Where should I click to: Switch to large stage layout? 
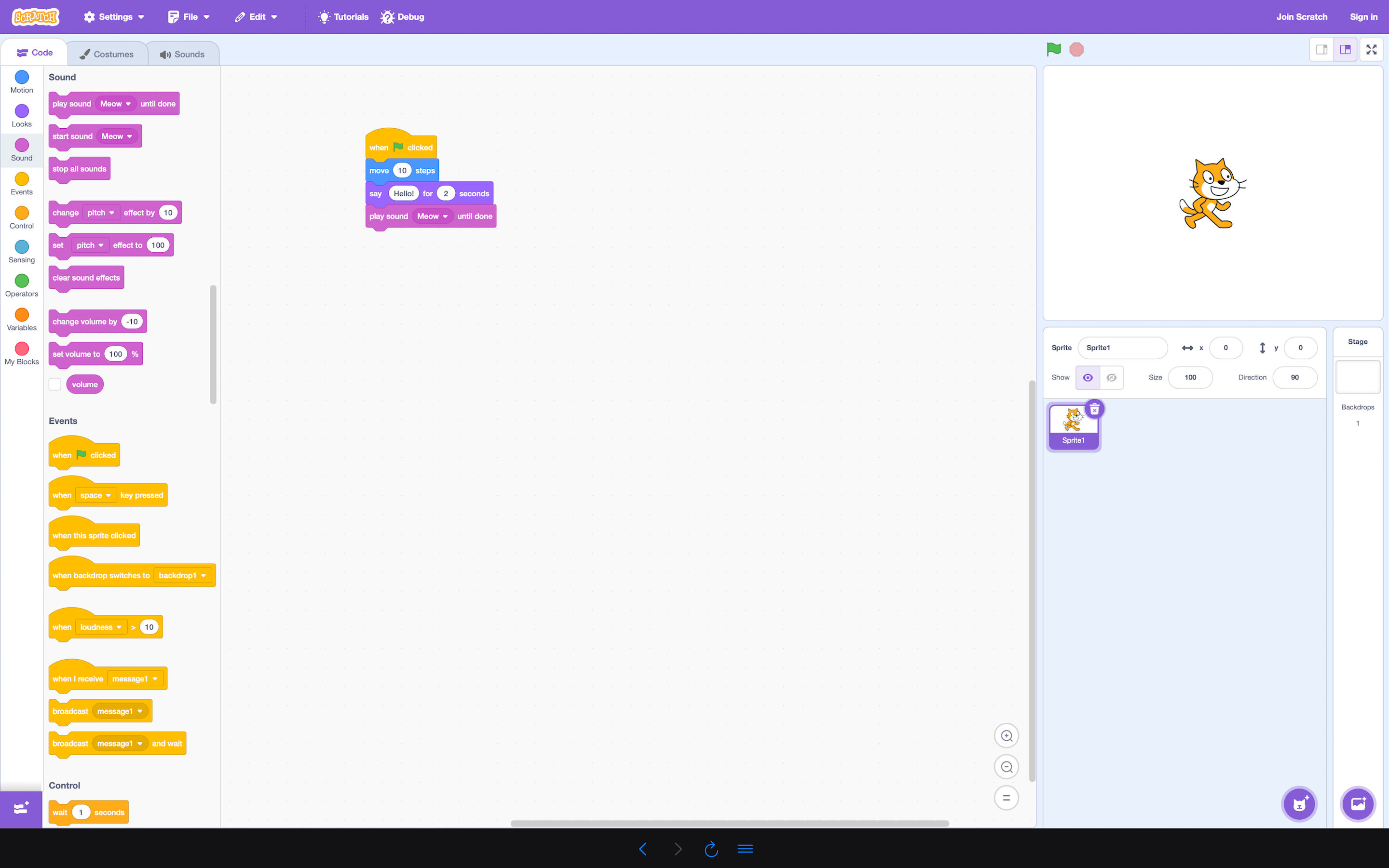coord(1345,49)
